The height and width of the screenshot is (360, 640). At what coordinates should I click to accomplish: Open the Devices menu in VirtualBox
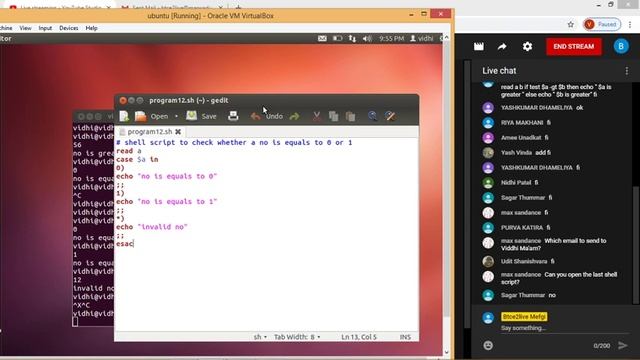point(69,28)
